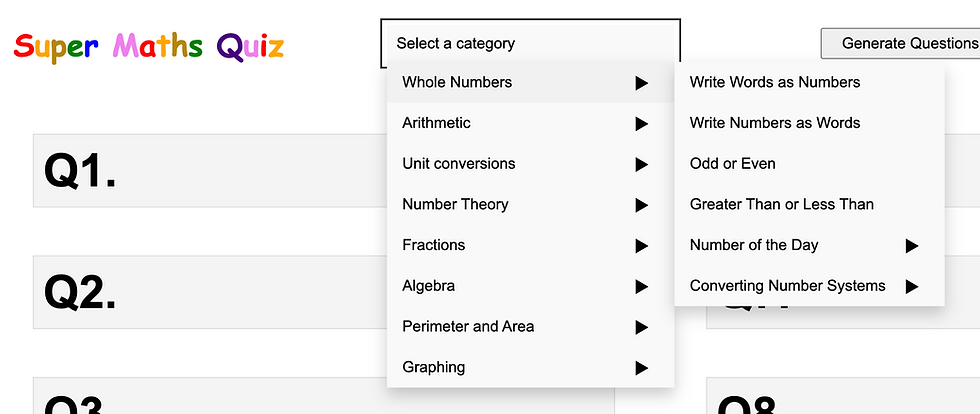980x414 pixels.
Task: Click the Algebra submenu arrow
Action: coord(641,287)
